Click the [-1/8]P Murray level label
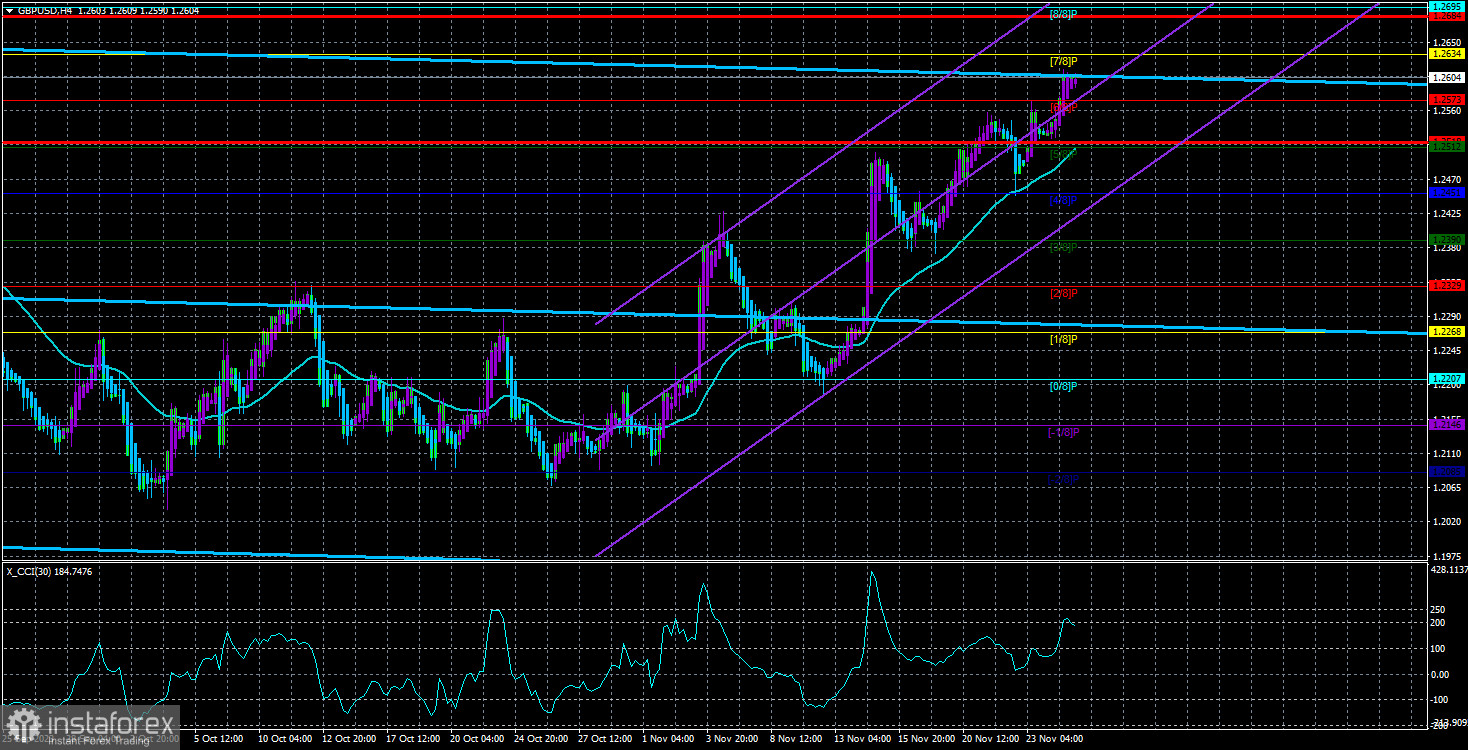The height and width of the screenshot is (750, 1468). (1063, 432)
